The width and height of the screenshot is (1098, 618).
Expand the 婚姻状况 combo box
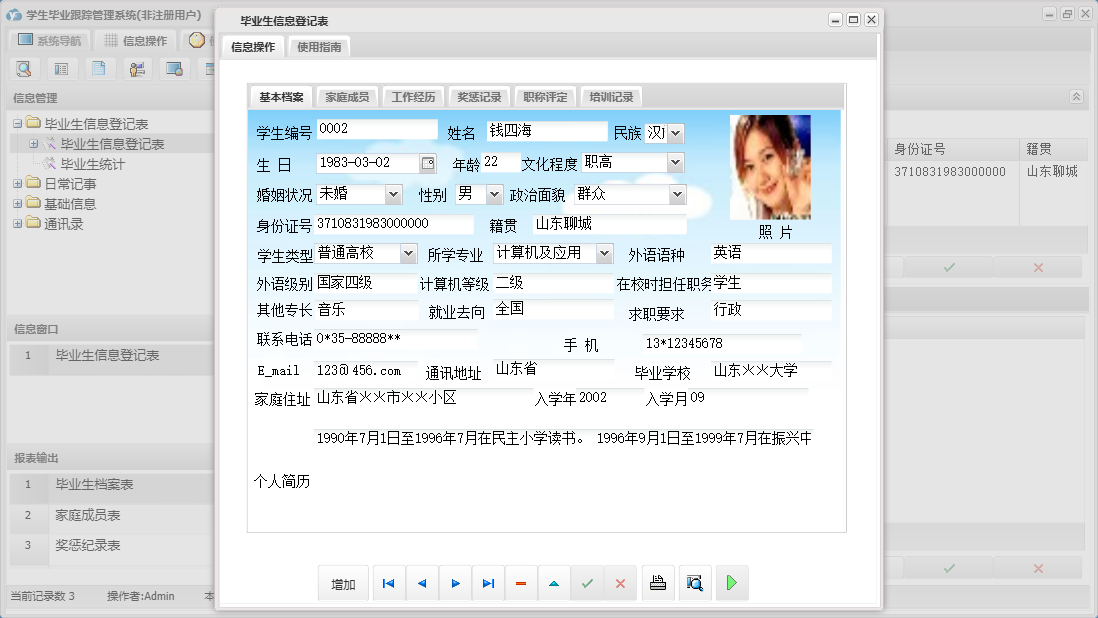pyautogui.click(x=392, y=194)
